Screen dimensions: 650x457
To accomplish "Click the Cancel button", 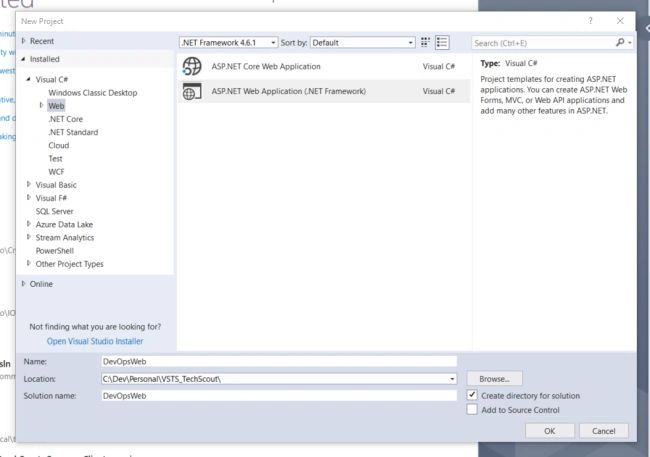I will 604,431.
